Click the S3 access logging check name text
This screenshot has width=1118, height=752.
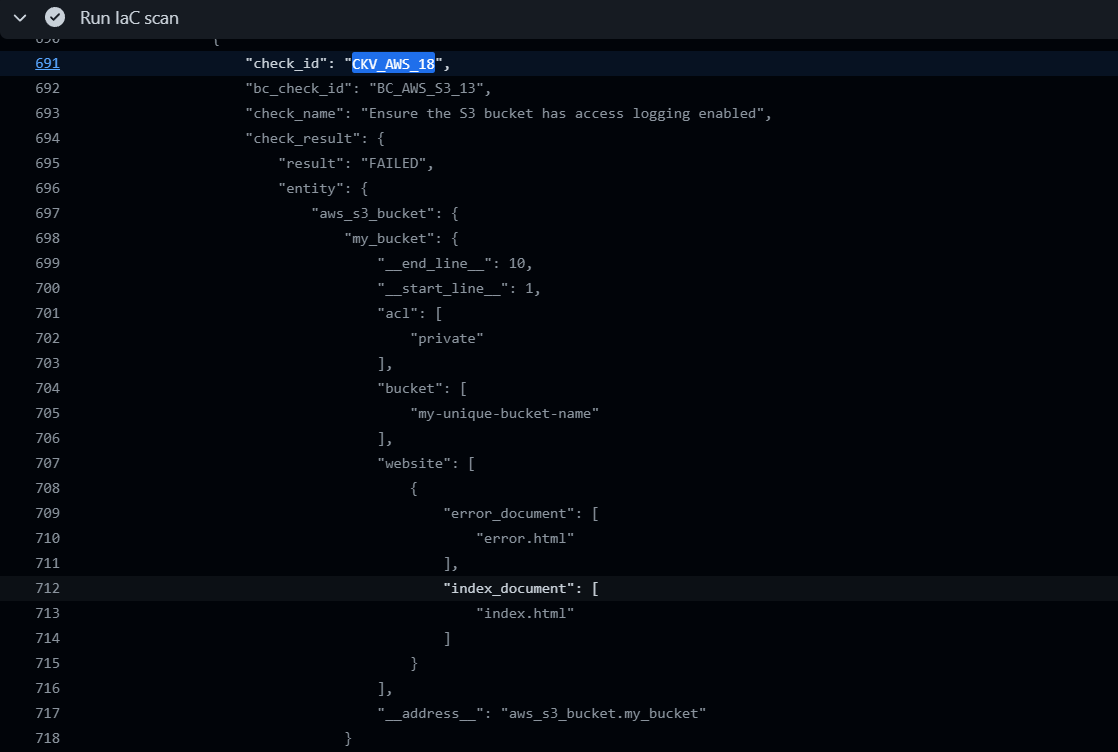click(565, 113)
